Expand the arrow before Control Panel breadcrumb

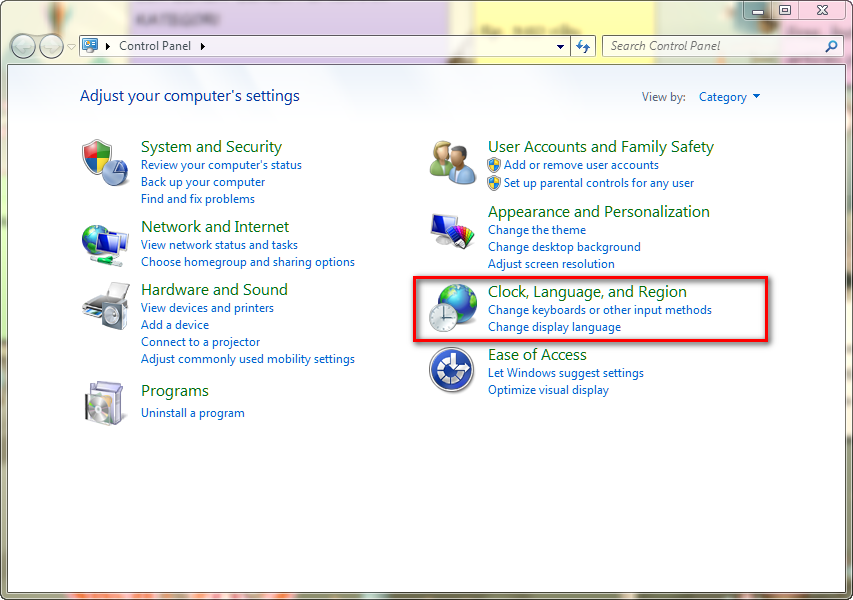108,46
